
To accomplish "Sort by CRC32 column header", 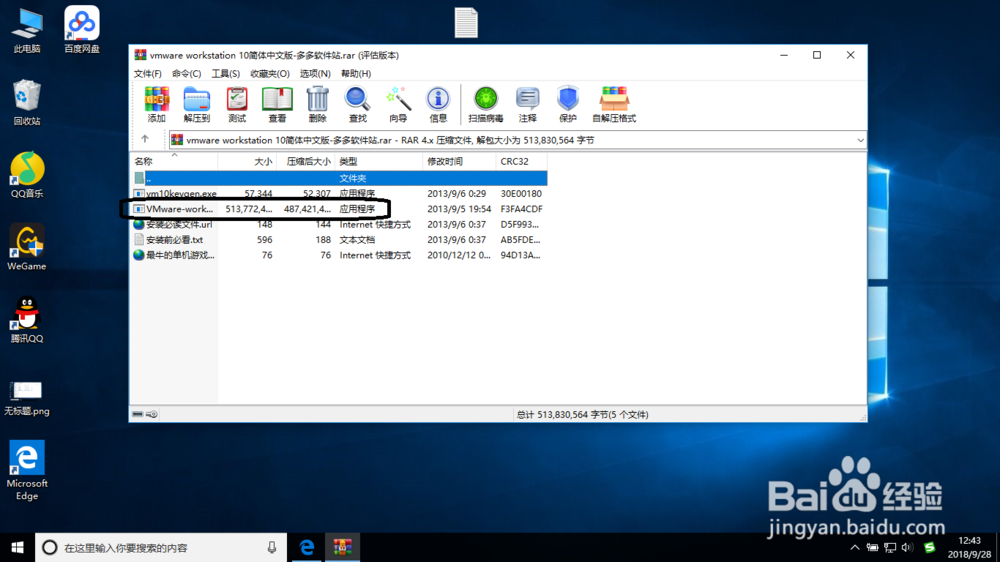I will pos(521,161).
